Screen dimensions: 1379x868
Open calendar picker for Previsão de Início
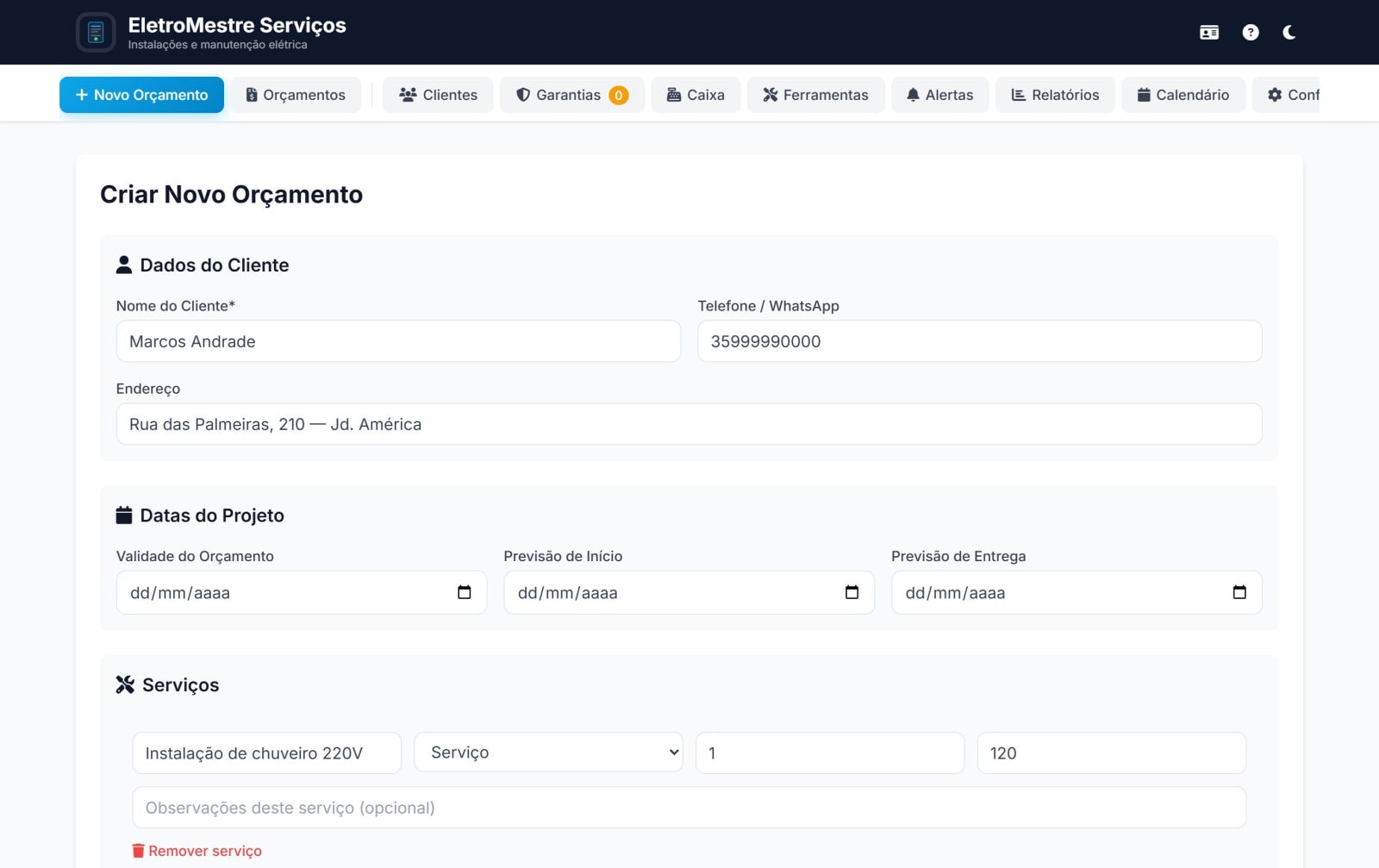(x=852, y=592)
